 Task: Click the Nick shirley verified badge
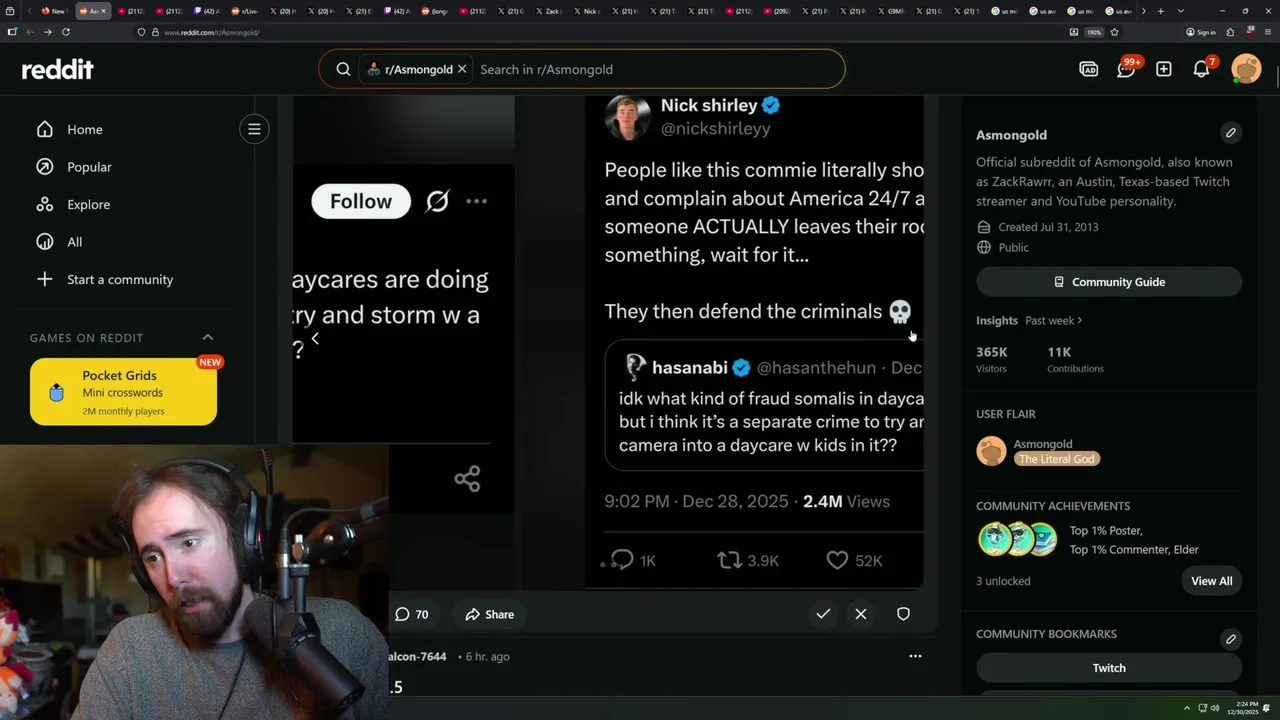[x=771, y=105]
